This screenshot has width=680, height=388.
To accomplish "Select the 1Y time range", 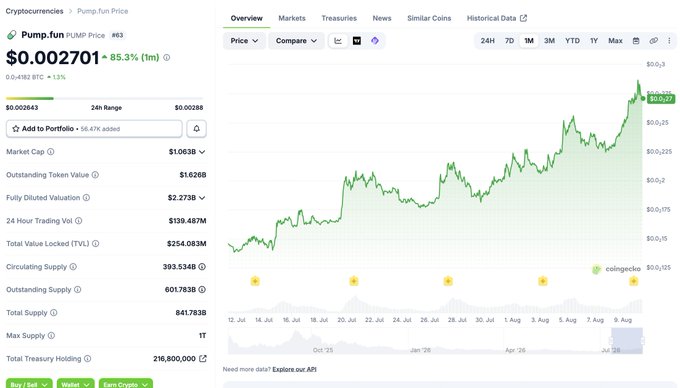I will pyautogui.click(x=594, y=41).
